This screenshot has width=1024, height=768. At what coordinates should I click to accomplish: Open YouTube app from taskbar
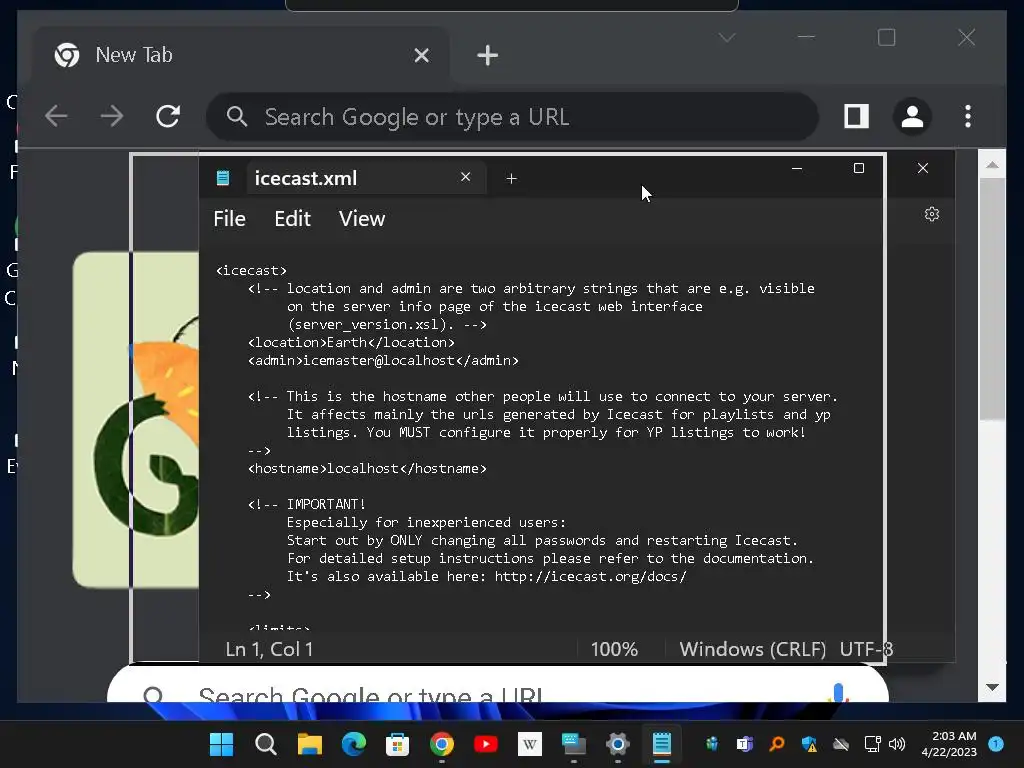tap(485, 744)
